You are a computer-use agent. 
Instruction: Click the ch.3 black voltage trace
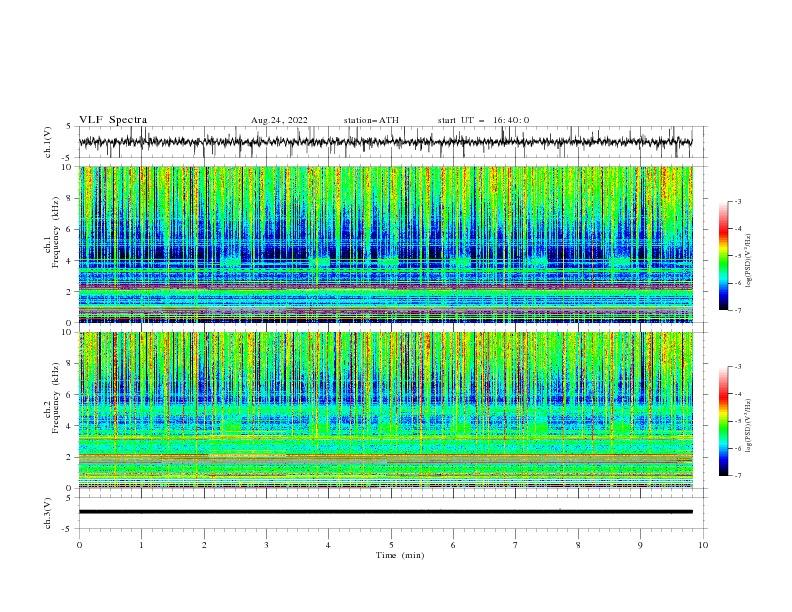(x=385, y=512)
